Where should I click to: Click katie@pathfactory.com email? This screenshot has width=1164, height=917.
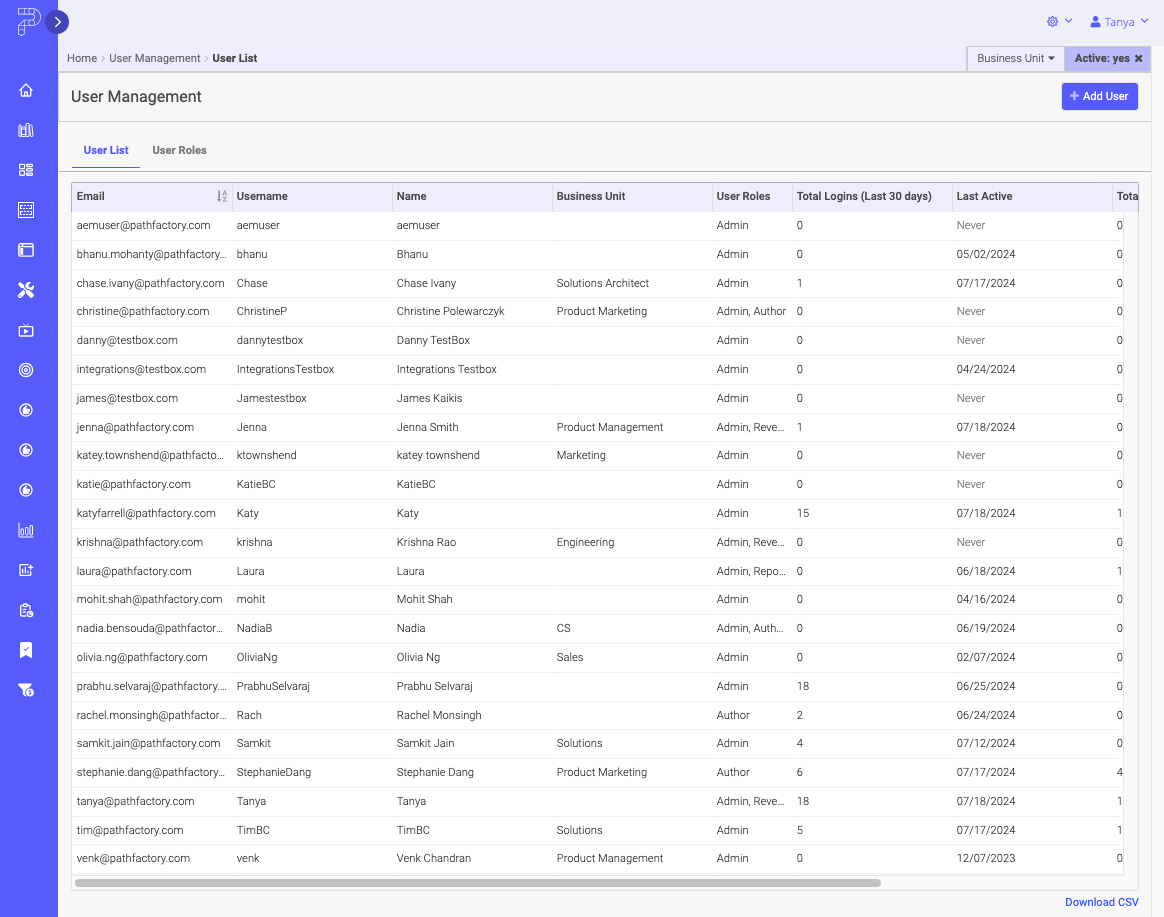coord(134,484)
